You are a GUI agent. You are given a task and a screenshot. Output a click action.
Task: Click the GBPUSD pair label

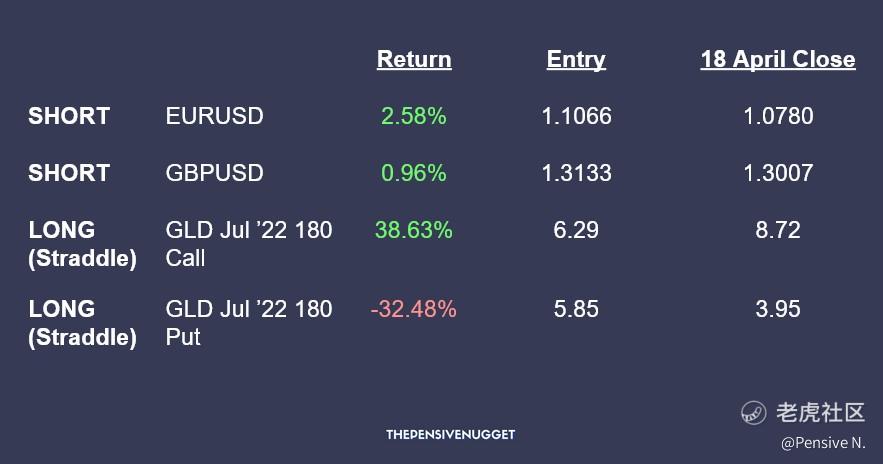(x=214, y=173)
